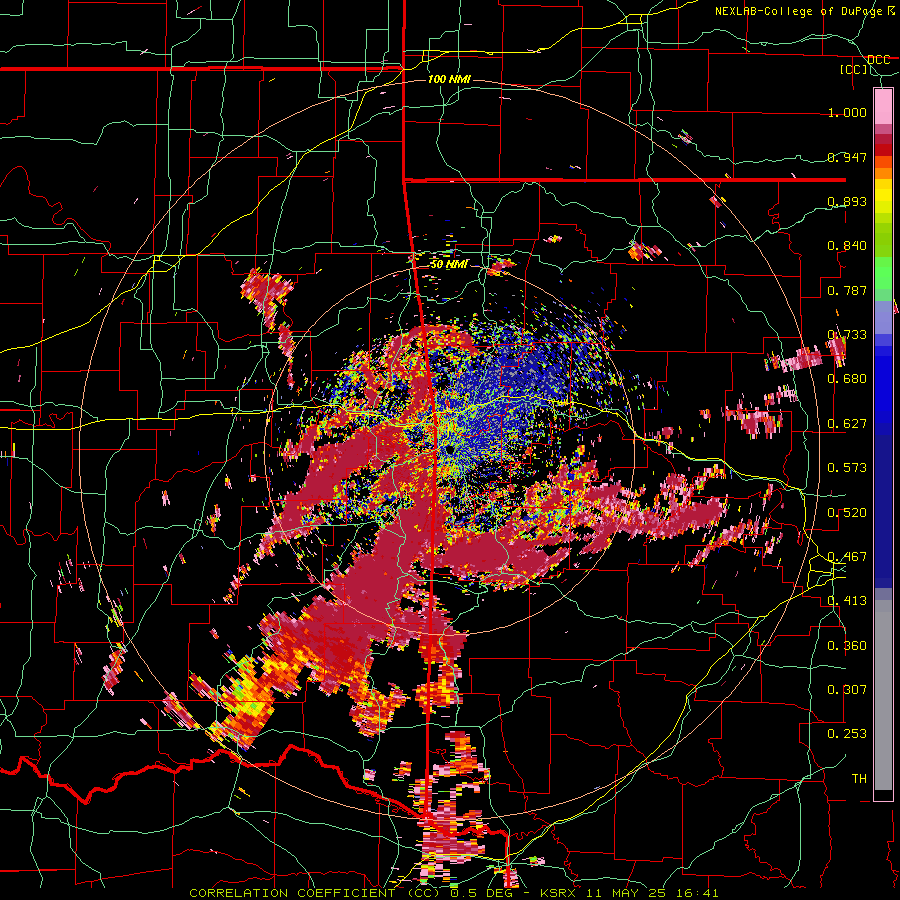Click the 1.000 legend value
900x900 pixels.
point(847,112)
